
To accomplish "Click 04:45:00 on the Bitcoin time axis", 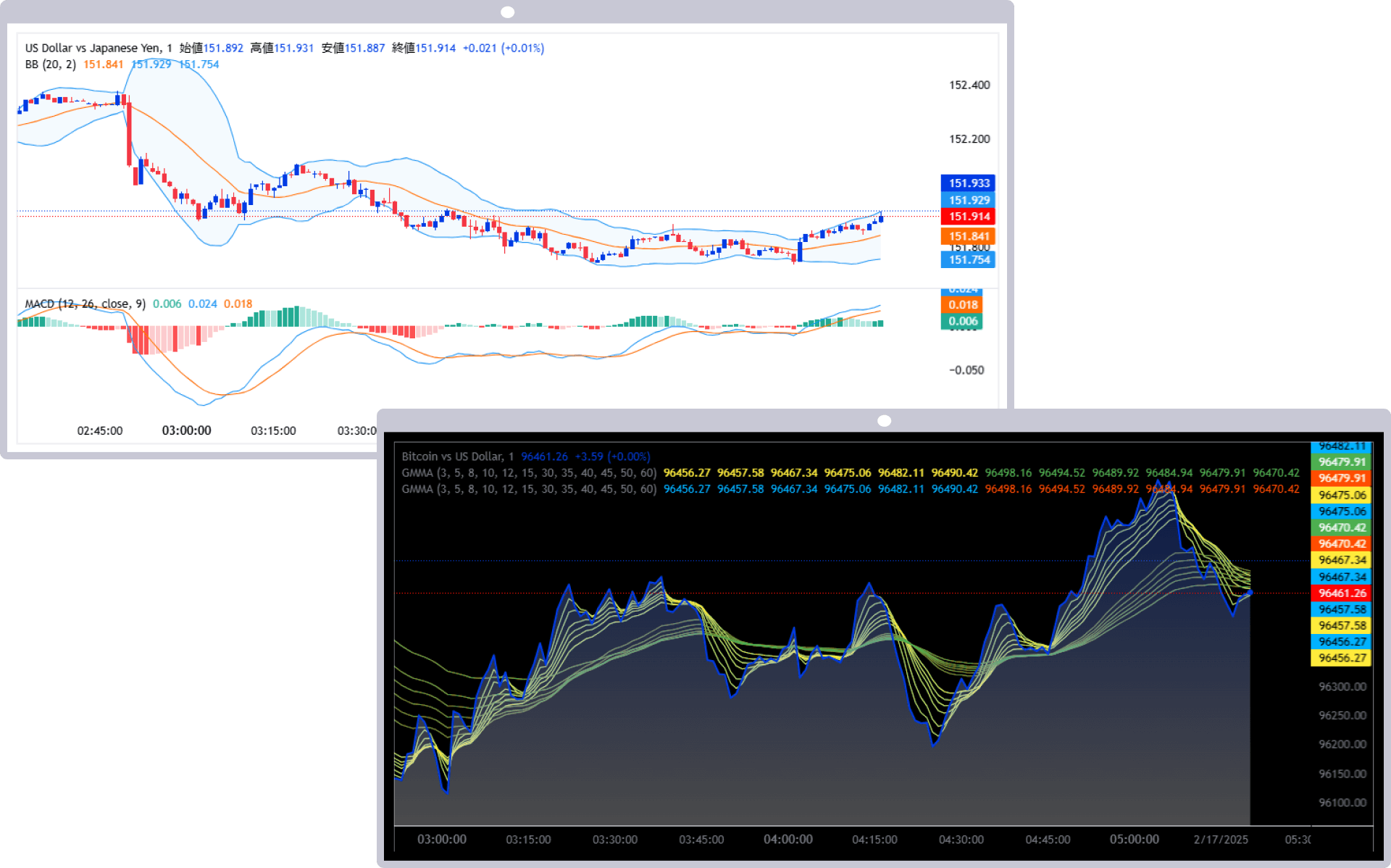I will point(1048,839).
